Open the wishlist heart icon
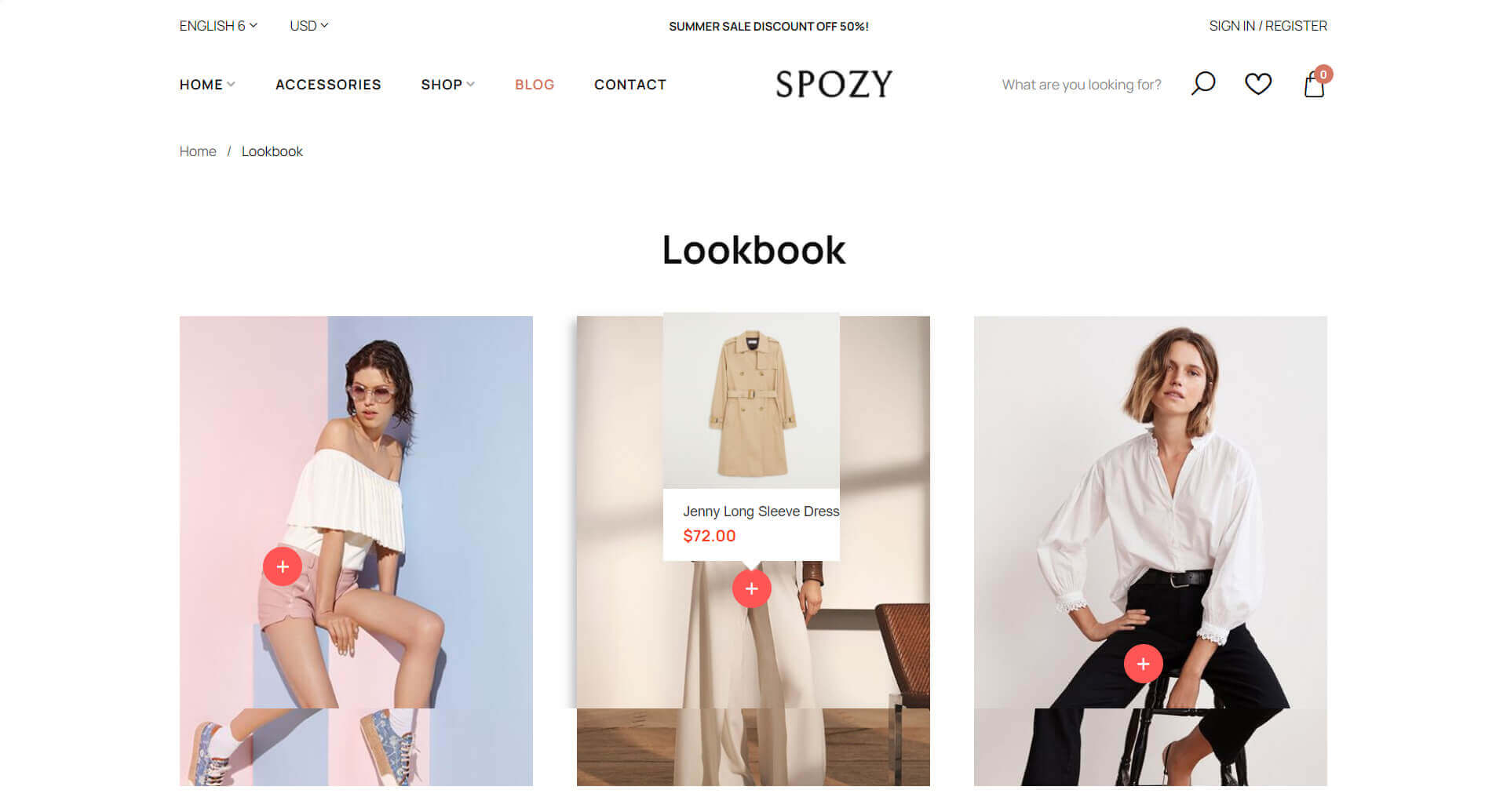The height and width of the screenshot is (812, 1507). point(1258,84)
